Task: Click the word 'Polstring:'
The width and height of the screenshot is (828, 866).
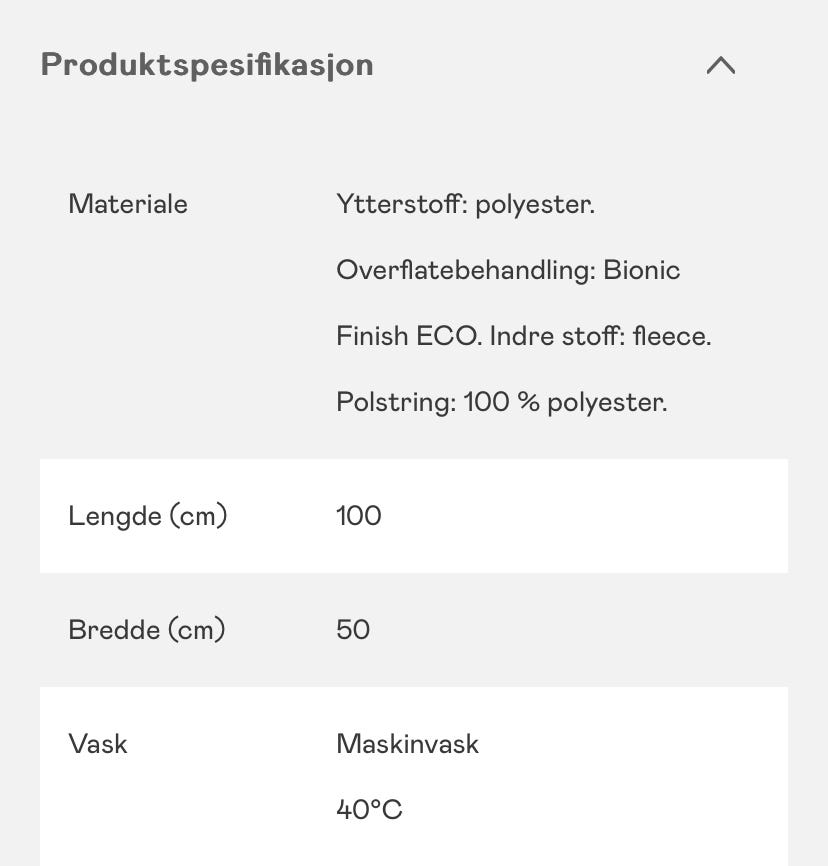Action: (x=397, y=402)
